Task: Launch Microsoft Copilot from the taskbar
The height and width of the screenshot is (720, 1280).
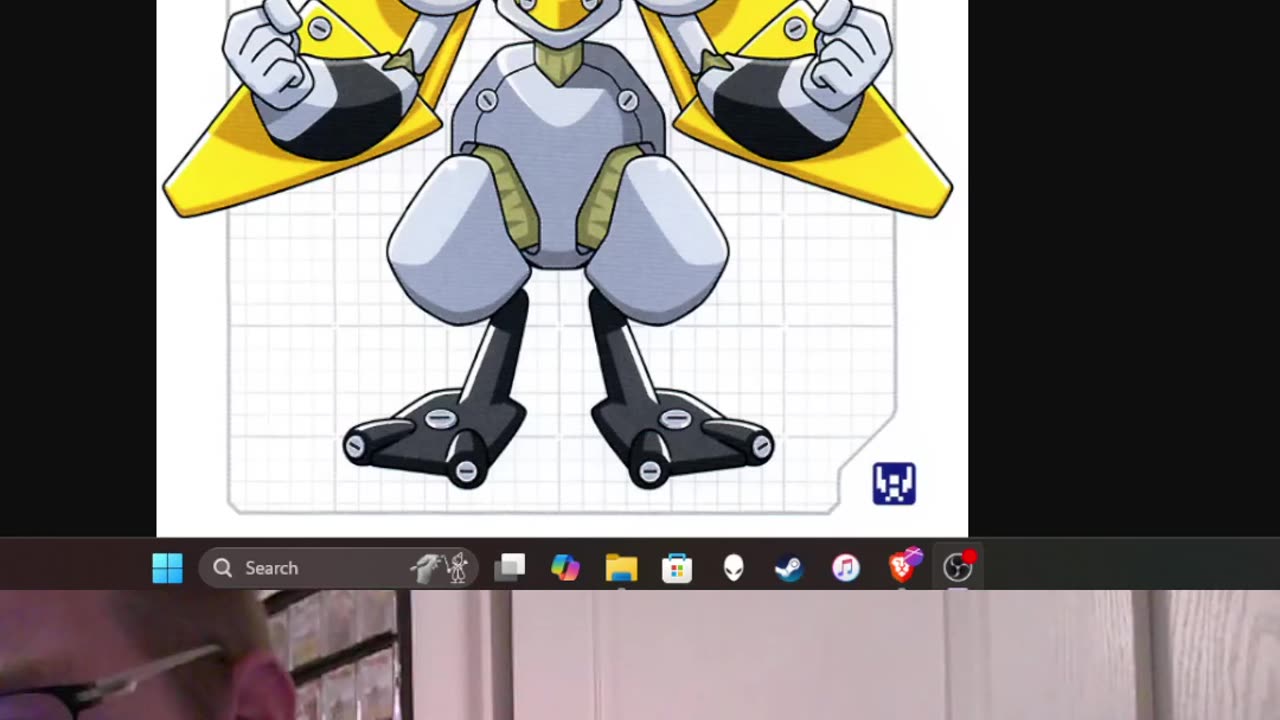Action: pos(565,568)
